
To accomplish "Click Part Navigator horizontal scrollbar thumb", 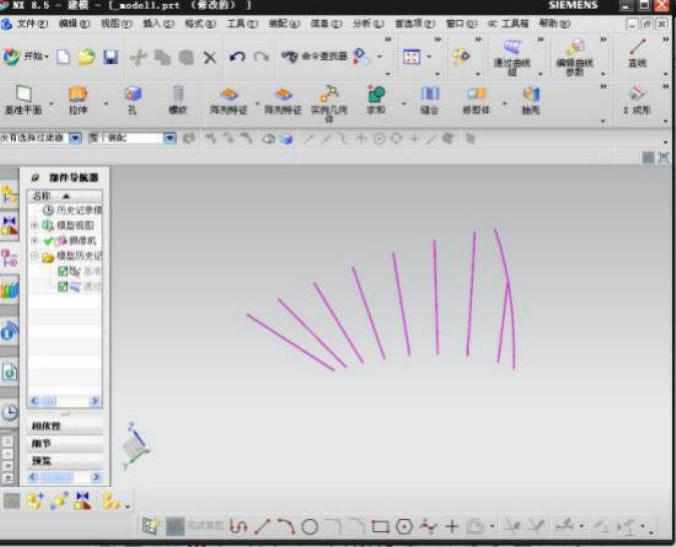I will tap(48, 401).
